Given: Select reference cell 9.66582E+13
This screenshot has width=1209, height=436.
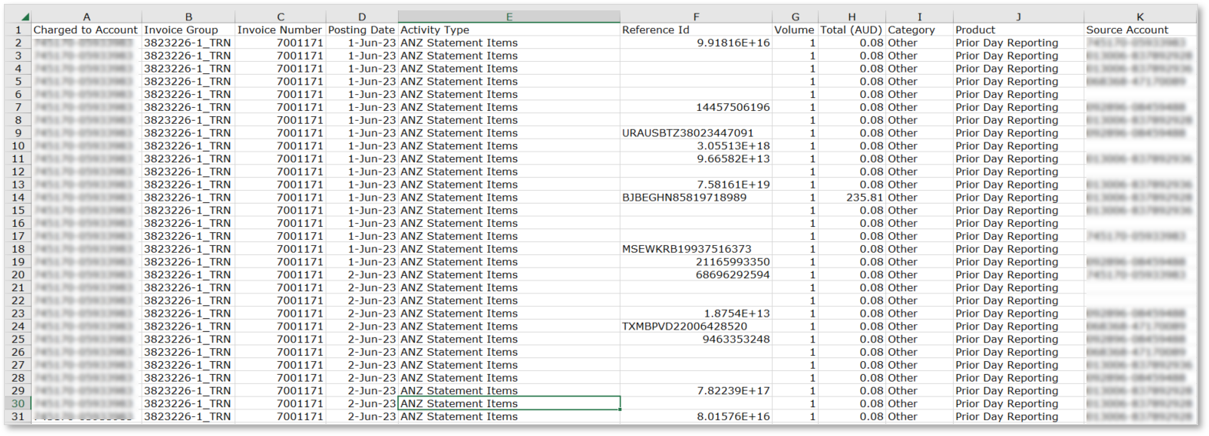Looking at the screenshot, I should (x=696, y=159).
